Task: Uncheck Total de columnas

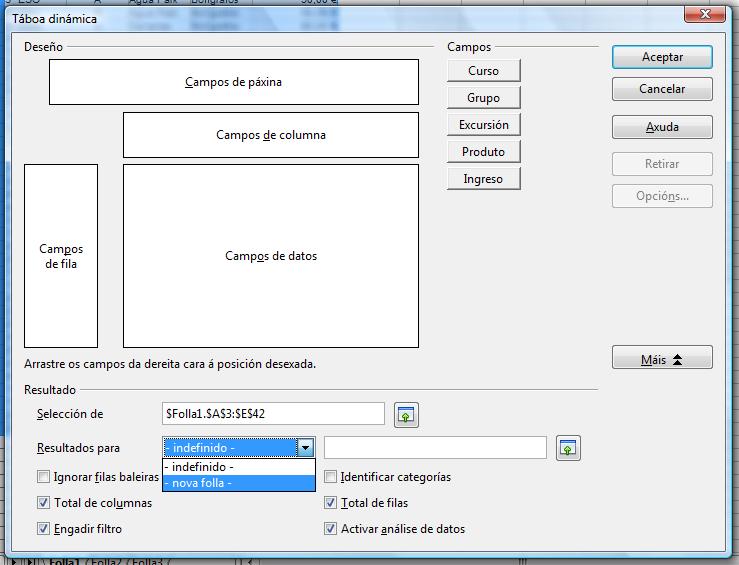Action: pyautogui.click(x=43, y=503)
